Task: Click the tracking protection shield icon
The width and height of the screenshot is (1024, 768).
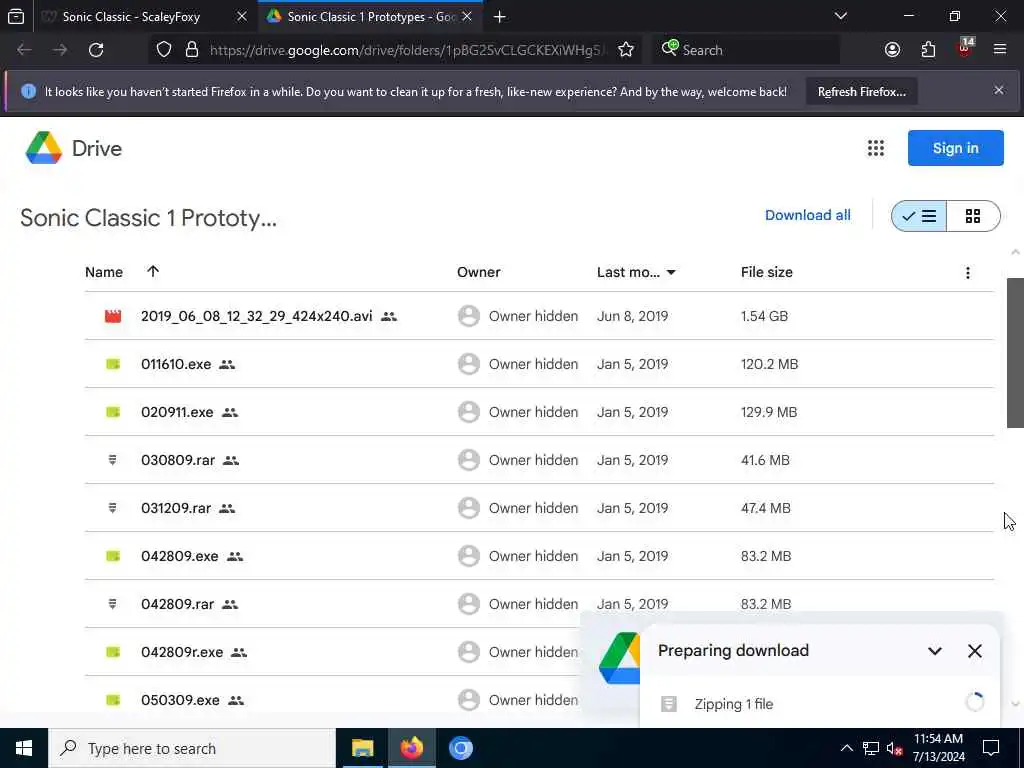Action: pos(164,50)
